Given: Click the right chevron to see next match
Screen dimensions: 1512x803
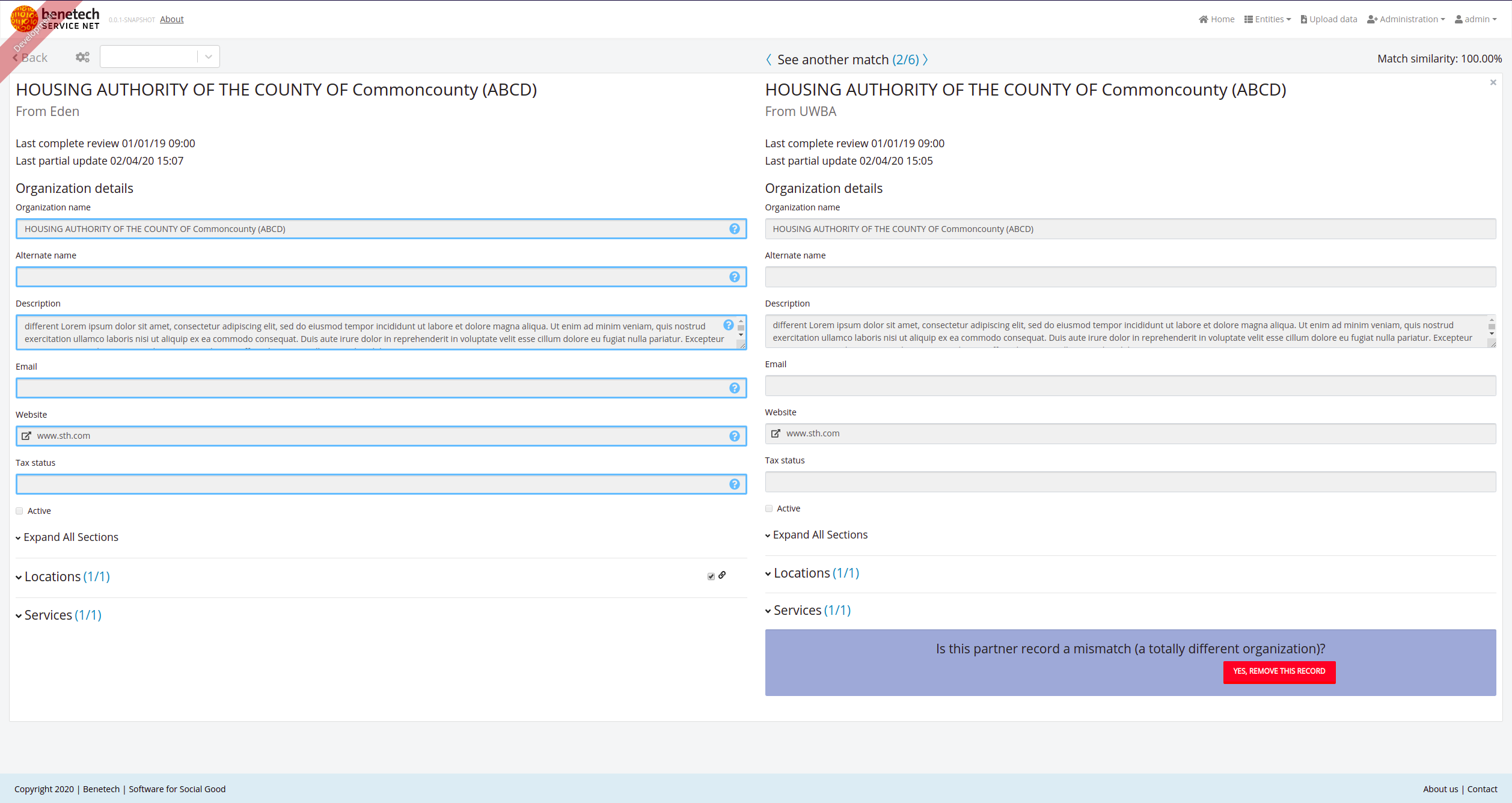Looking at the screenshot, I should click(926, 60).
